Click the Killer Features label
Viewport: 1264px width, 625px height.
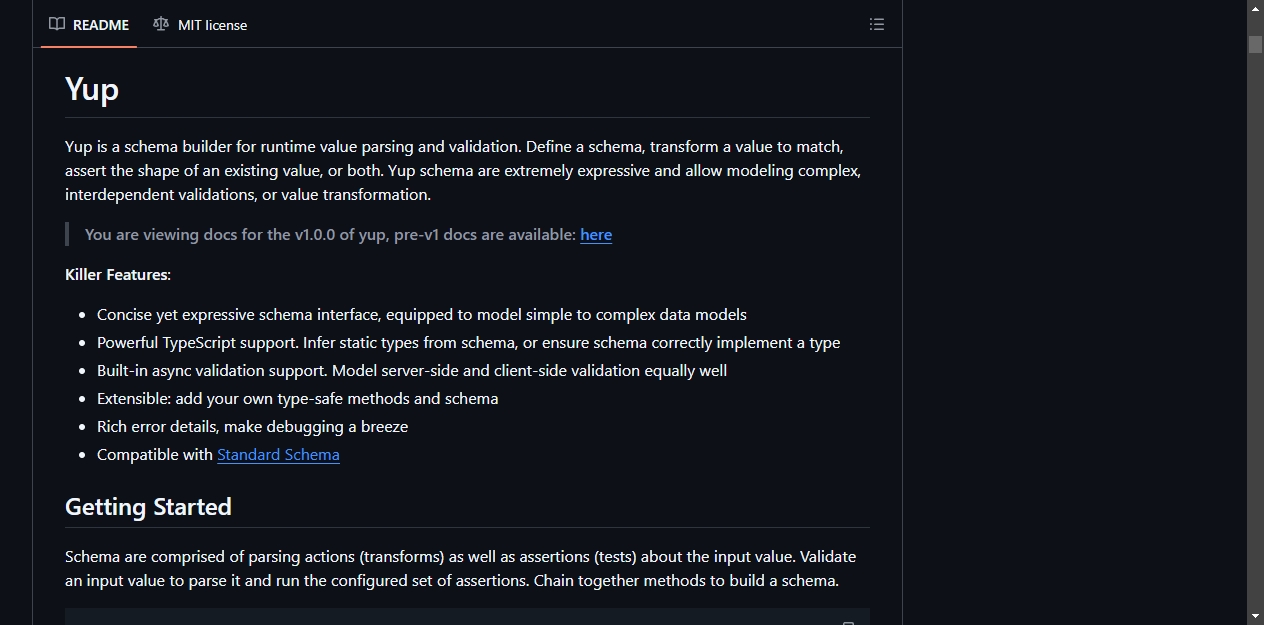(118, 274)
